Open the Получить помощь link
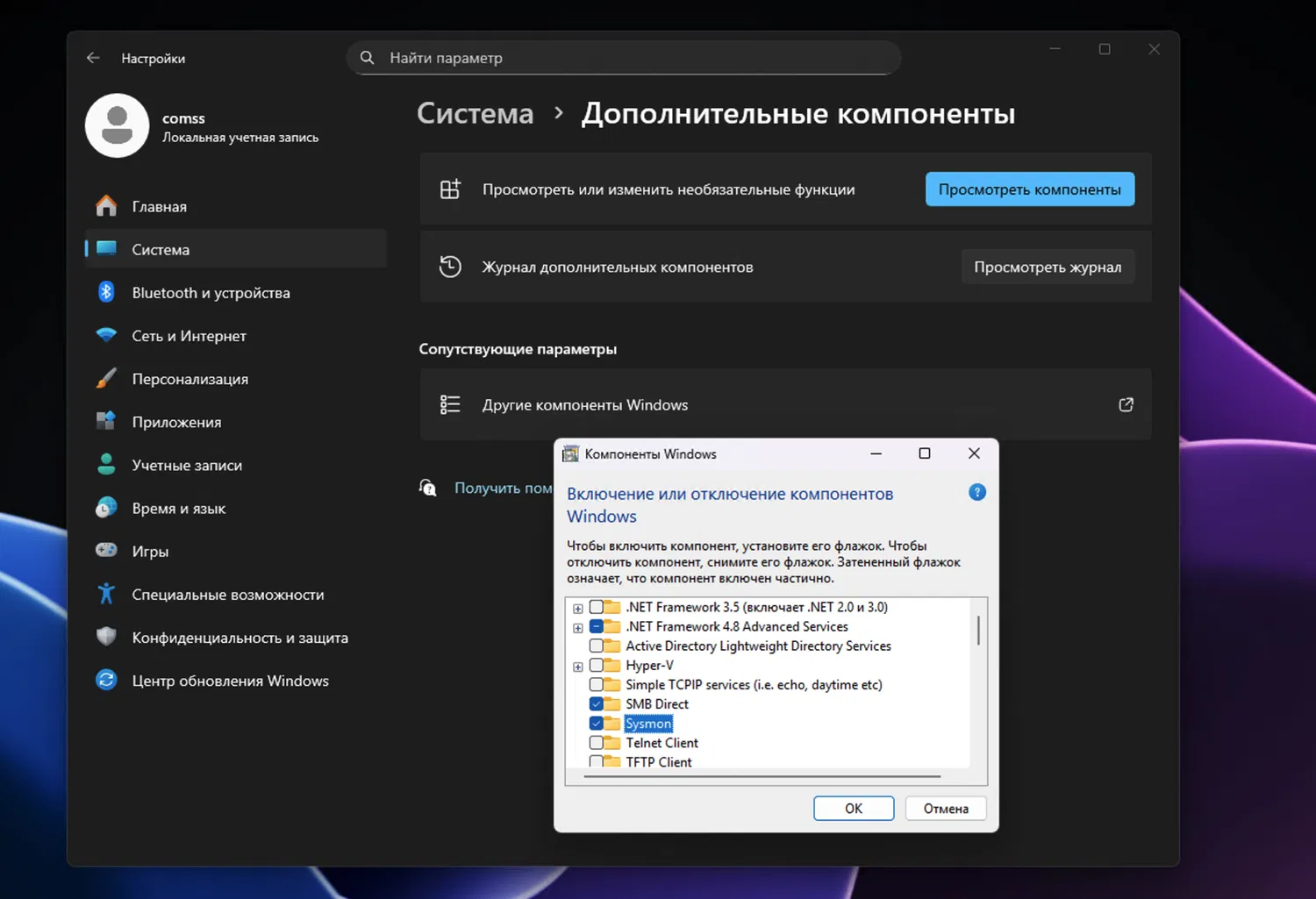1316x899 pixels. [x=504, y=488]
